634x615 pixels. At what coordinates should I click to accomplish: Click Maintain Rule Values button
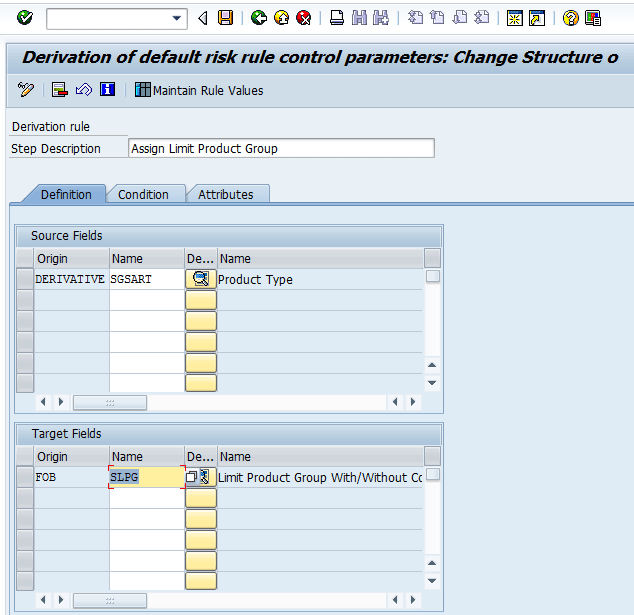pyautogui.click(x=199, y=90)
